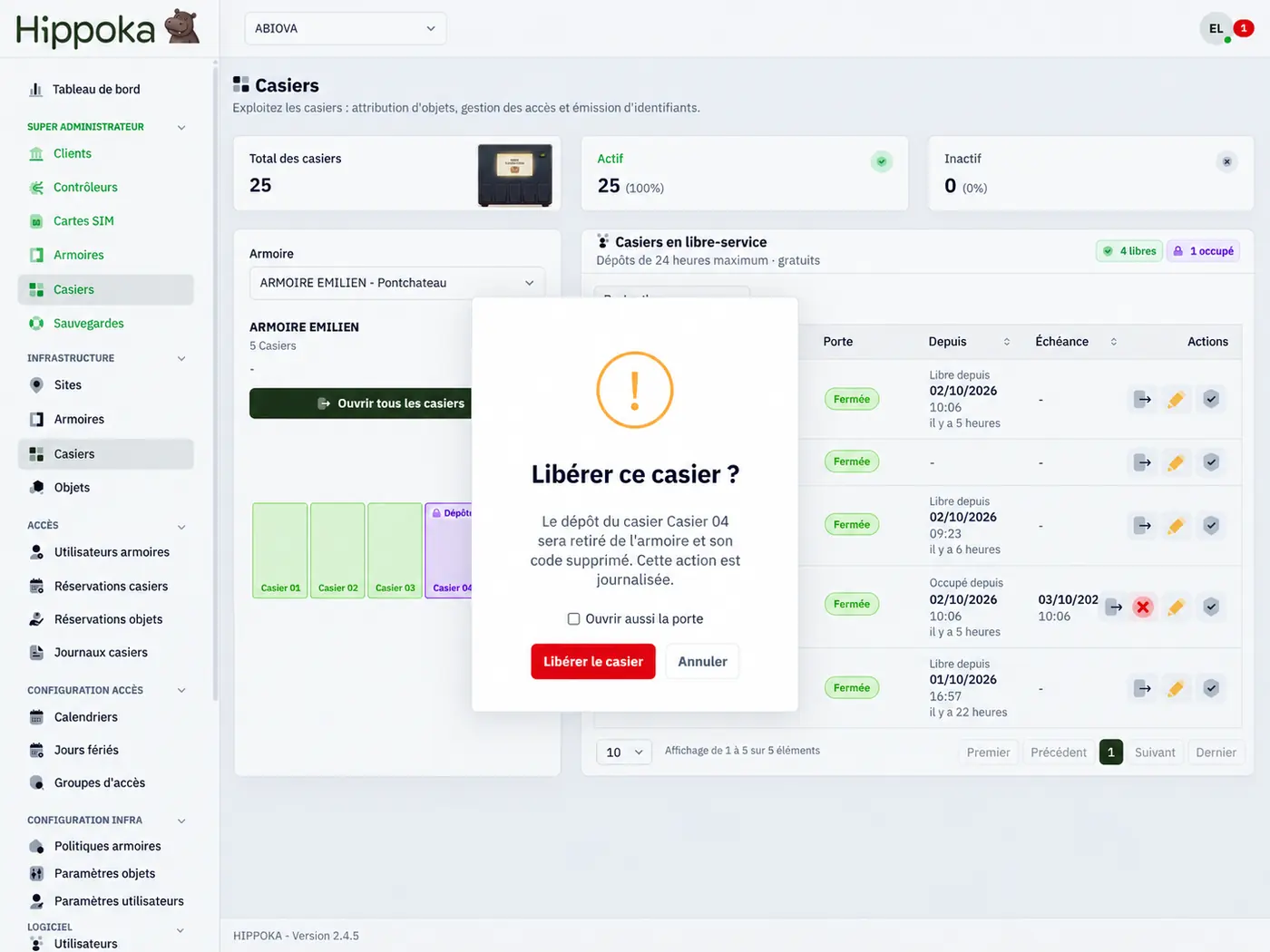
Task: Go to Suivant page
Action: coord(1155,753)
